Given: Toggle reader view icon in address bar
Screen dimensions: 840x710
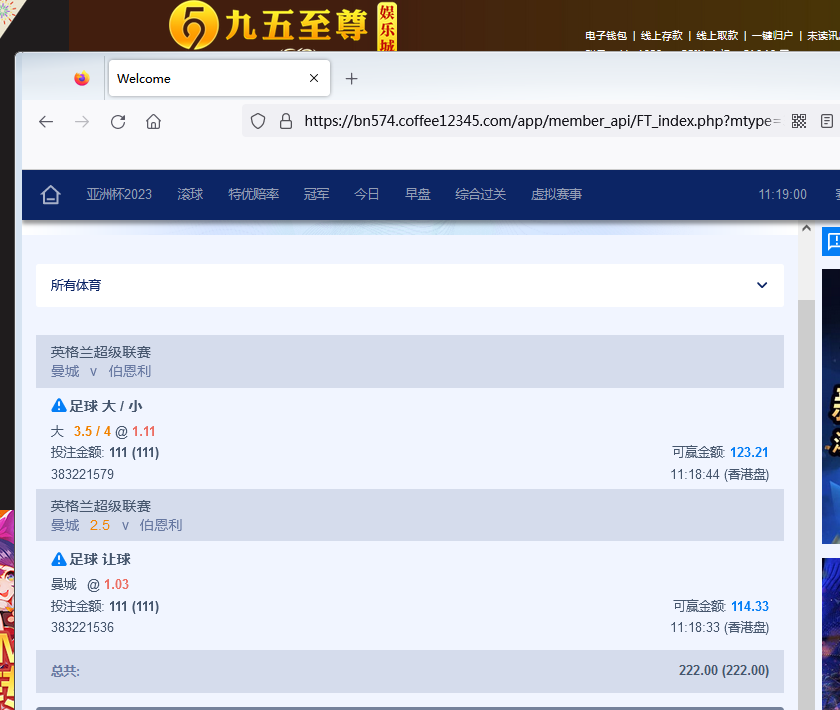Looking at the screenshot, I should point(827,121).
